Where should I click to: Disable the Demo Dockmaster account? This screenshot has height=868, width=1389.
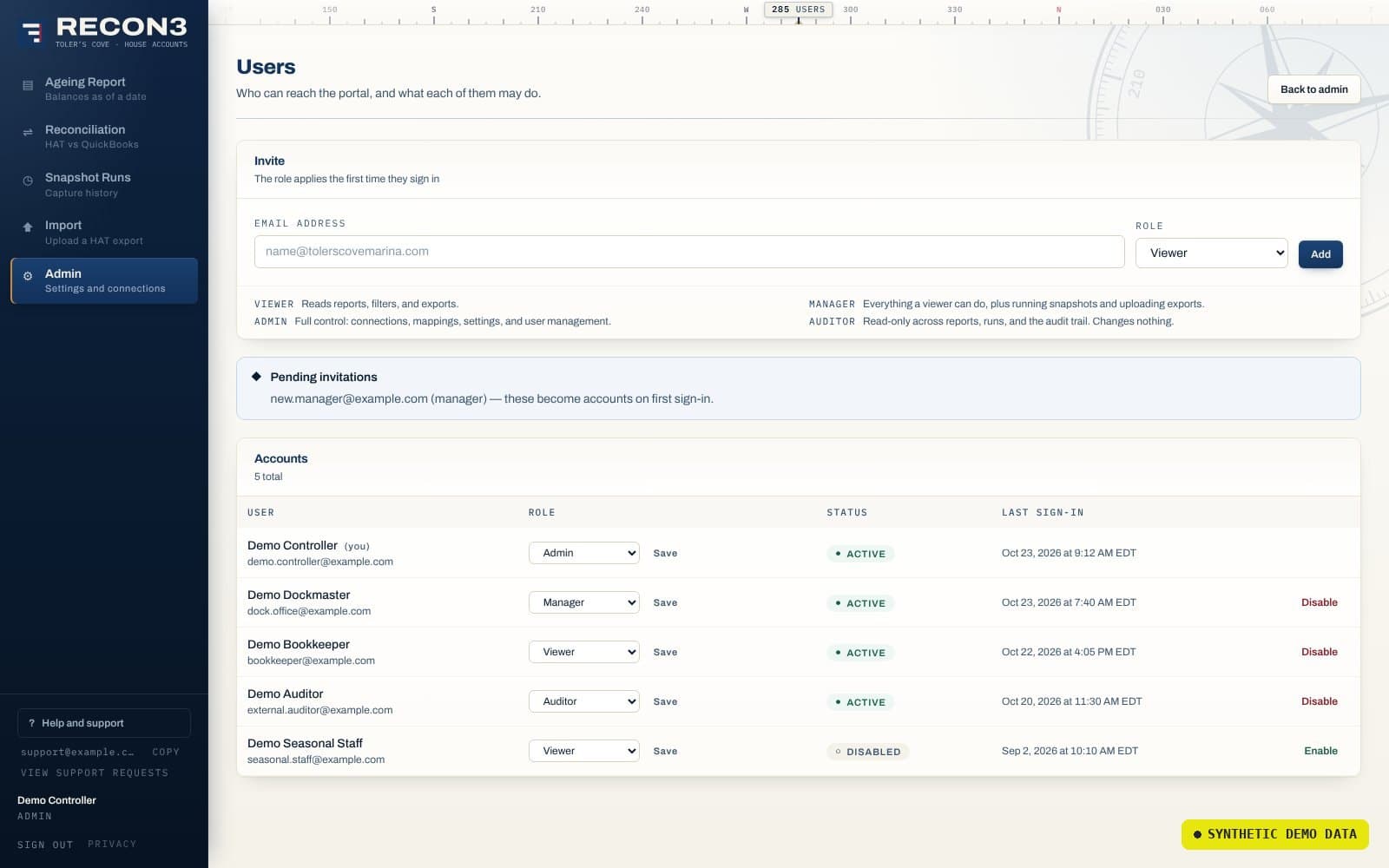tap(1319, 602)
